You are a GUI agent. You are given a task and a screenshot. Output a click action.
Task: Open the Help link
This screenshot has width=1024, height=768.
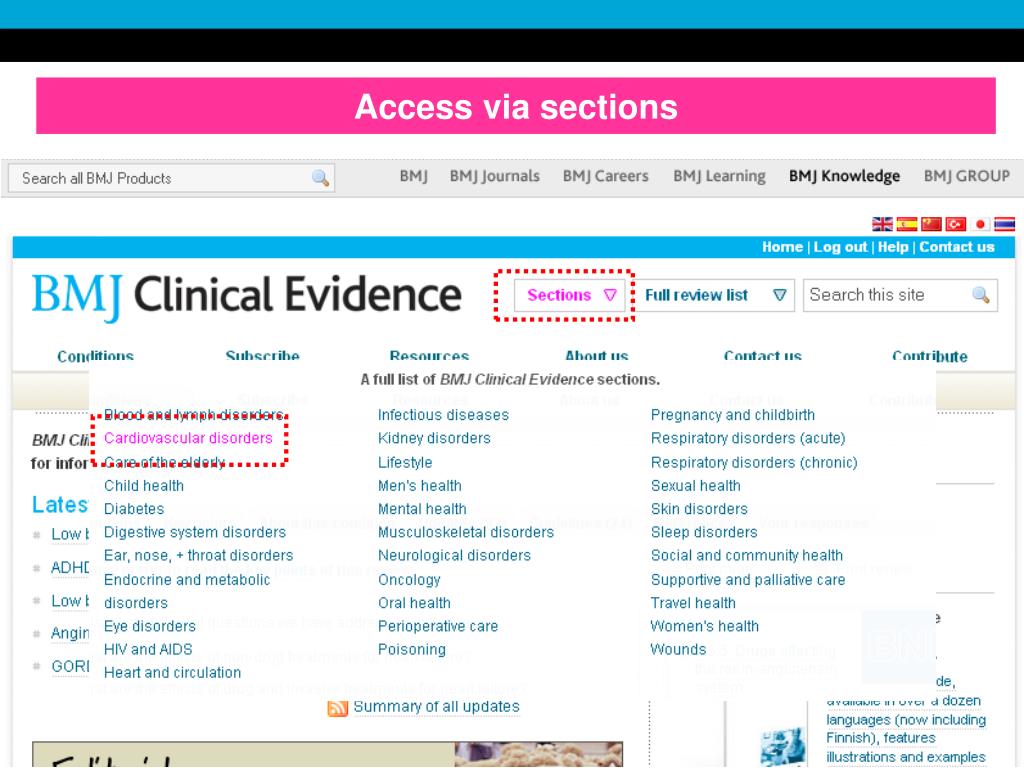pos(893,247)
